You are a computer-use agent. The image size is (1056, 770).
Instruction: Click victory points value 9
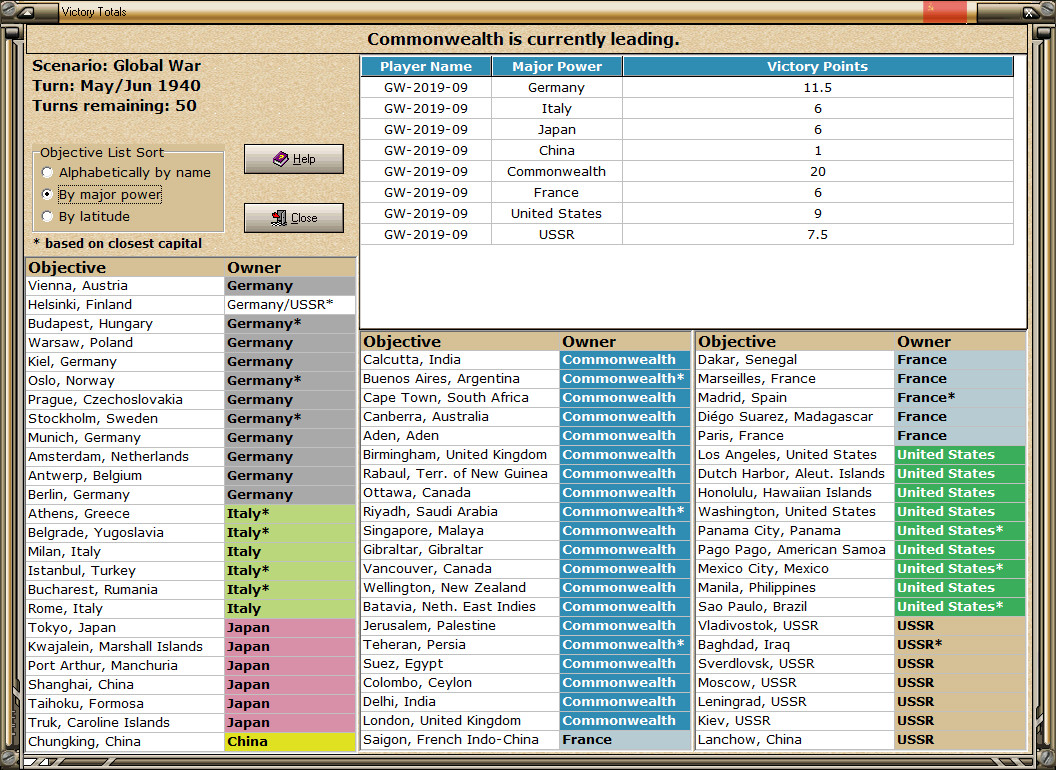click(x=818, y=214)
